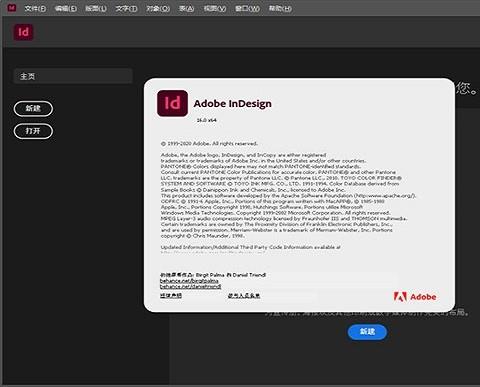480x387 pixels.
Task: Open the 帮助(H) menu
Action: (280, 8)
